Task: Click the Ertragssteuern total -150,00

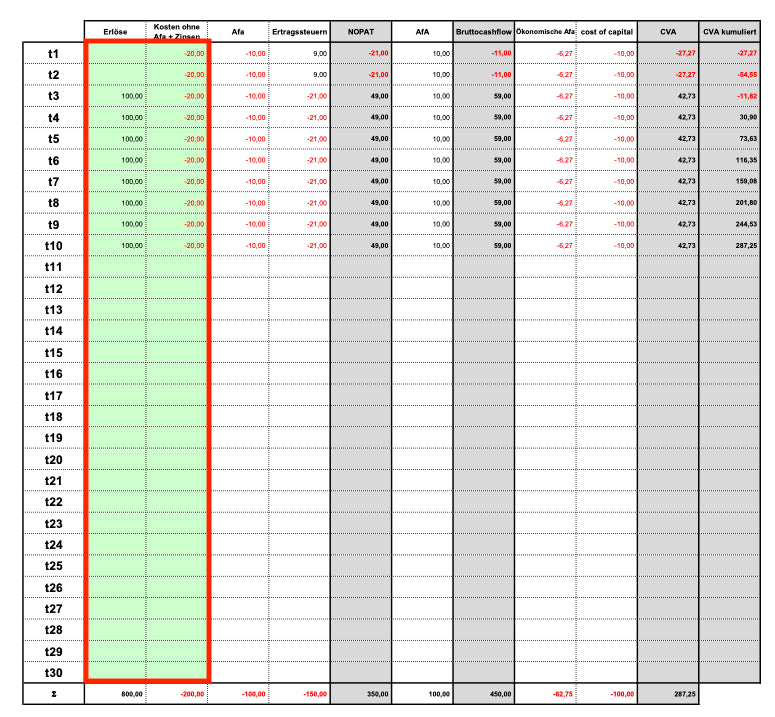Action: point(315,694)
